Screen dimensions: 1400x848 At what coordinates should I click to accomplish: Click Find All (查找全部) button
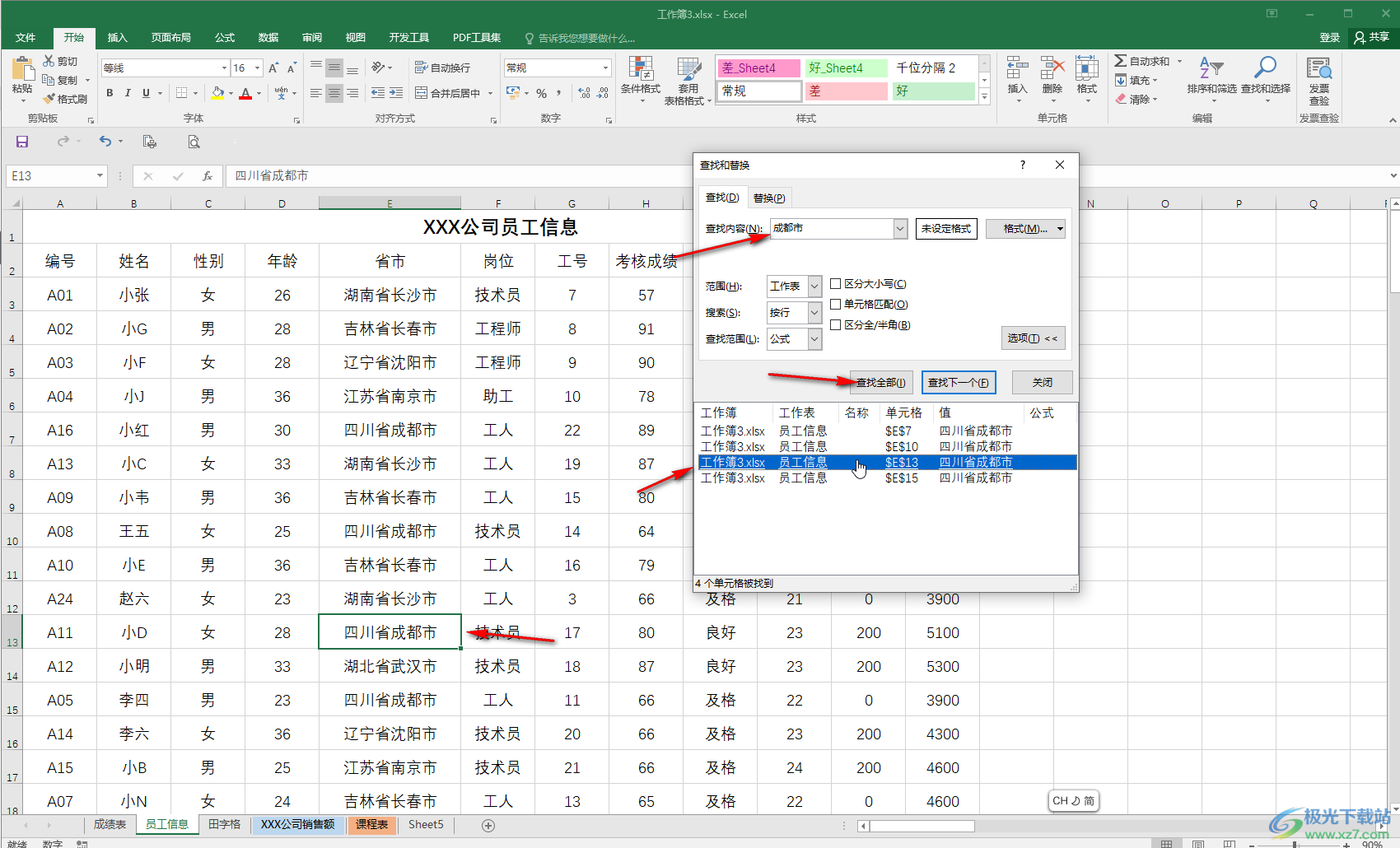tap(880, 382)
